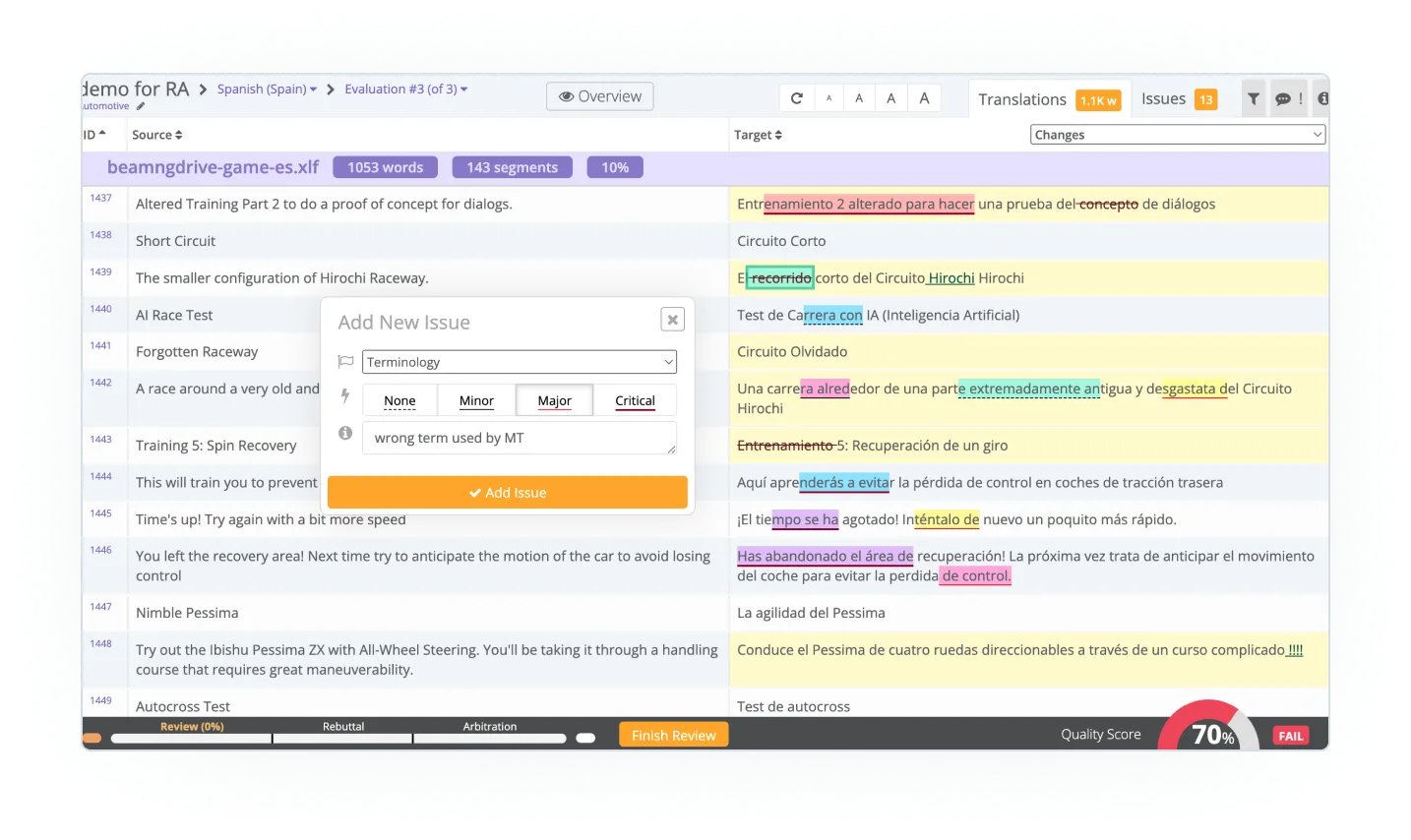Edit project domain with pencil icon
This screenshot has height=840, width=1411.
pos(141,106)
